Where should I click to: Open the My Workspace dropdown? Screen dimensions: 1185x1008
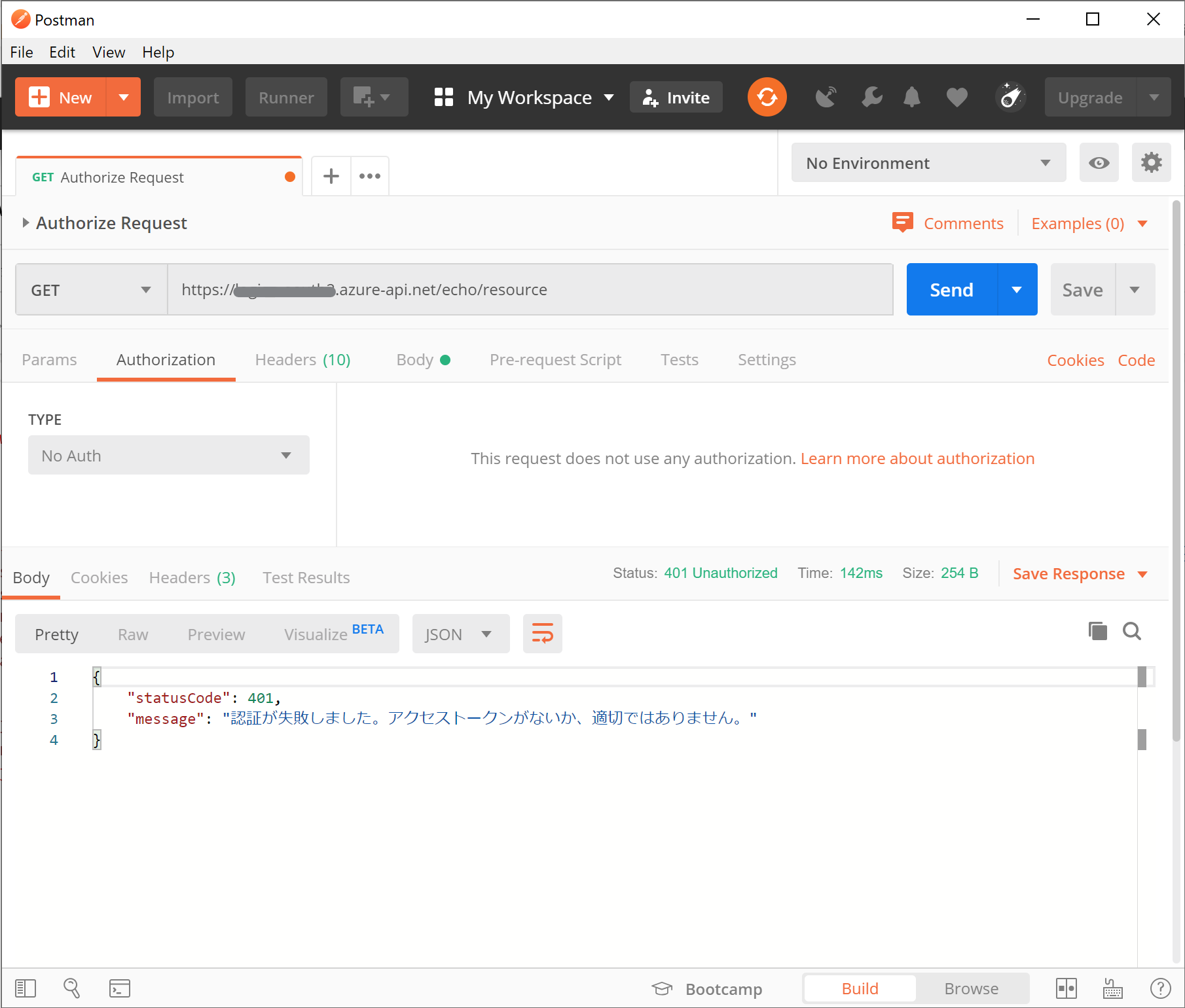(x=524, y=98)
